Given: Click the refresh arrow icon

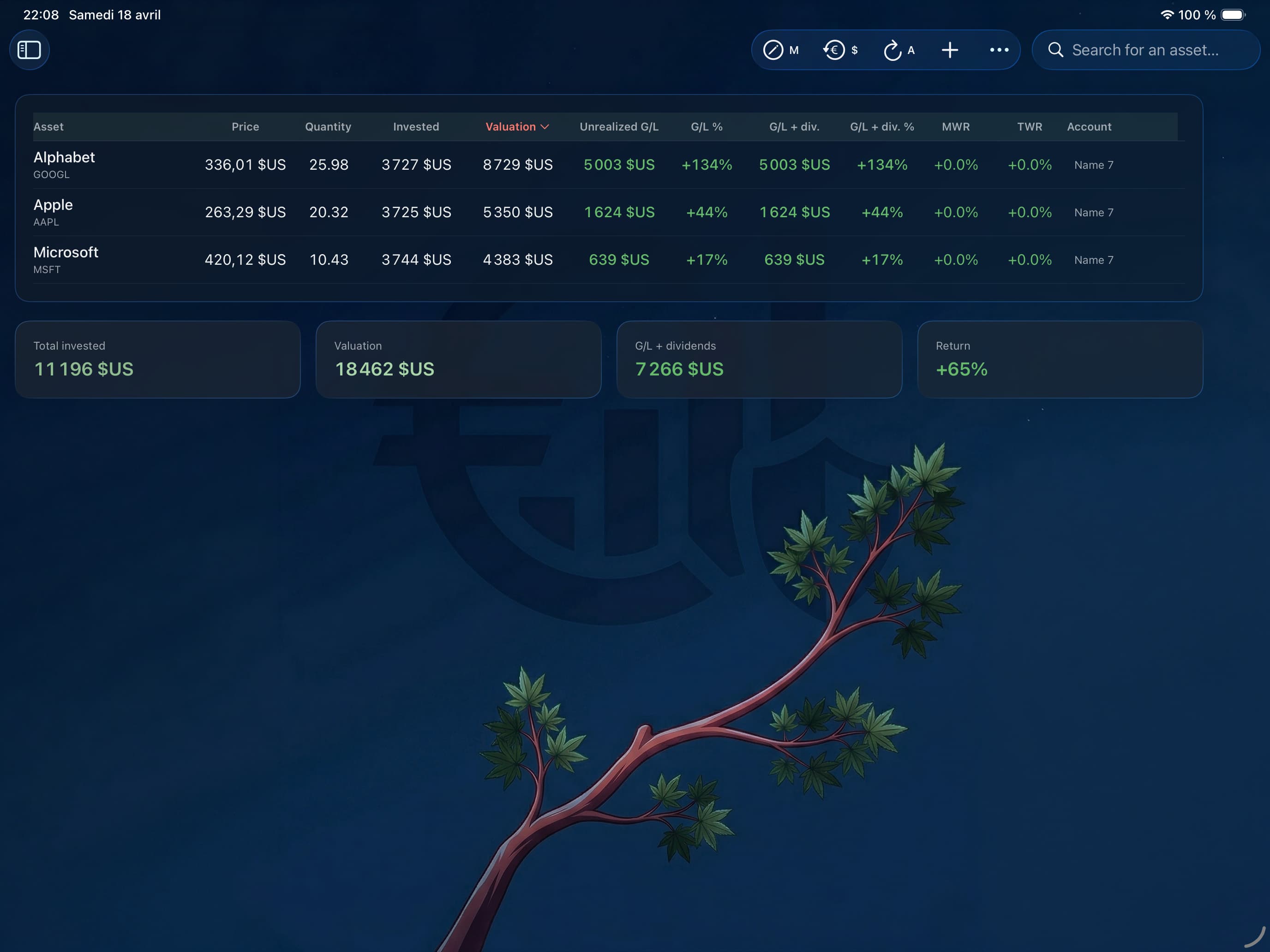Looking at the screenshot, I should (x=892, y=50).
